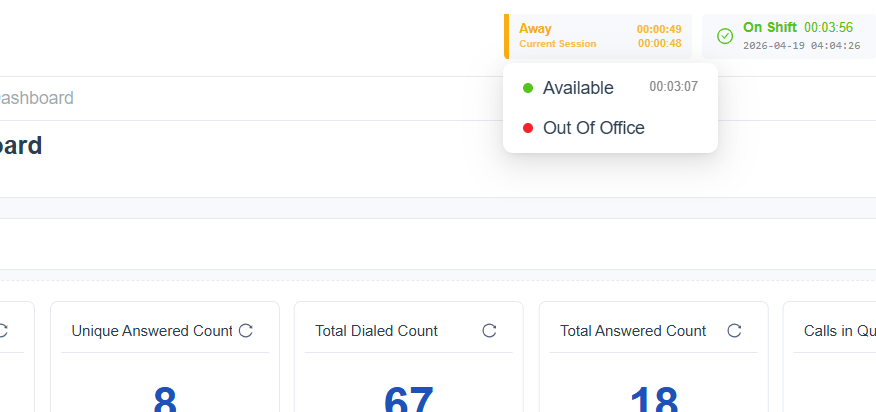Viewport: 876px width, 412px height.
Task: Click the On Shift checkmark icon
Action: pyautogui.click(x=725, y=36)
